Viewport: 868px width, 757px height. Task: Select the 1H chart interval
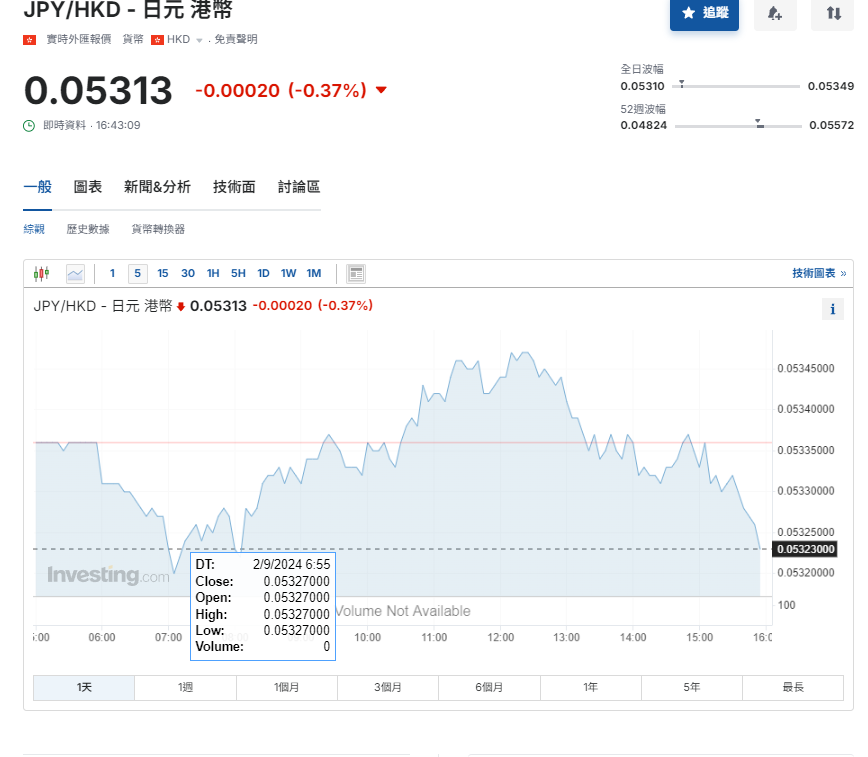(213, 273)
